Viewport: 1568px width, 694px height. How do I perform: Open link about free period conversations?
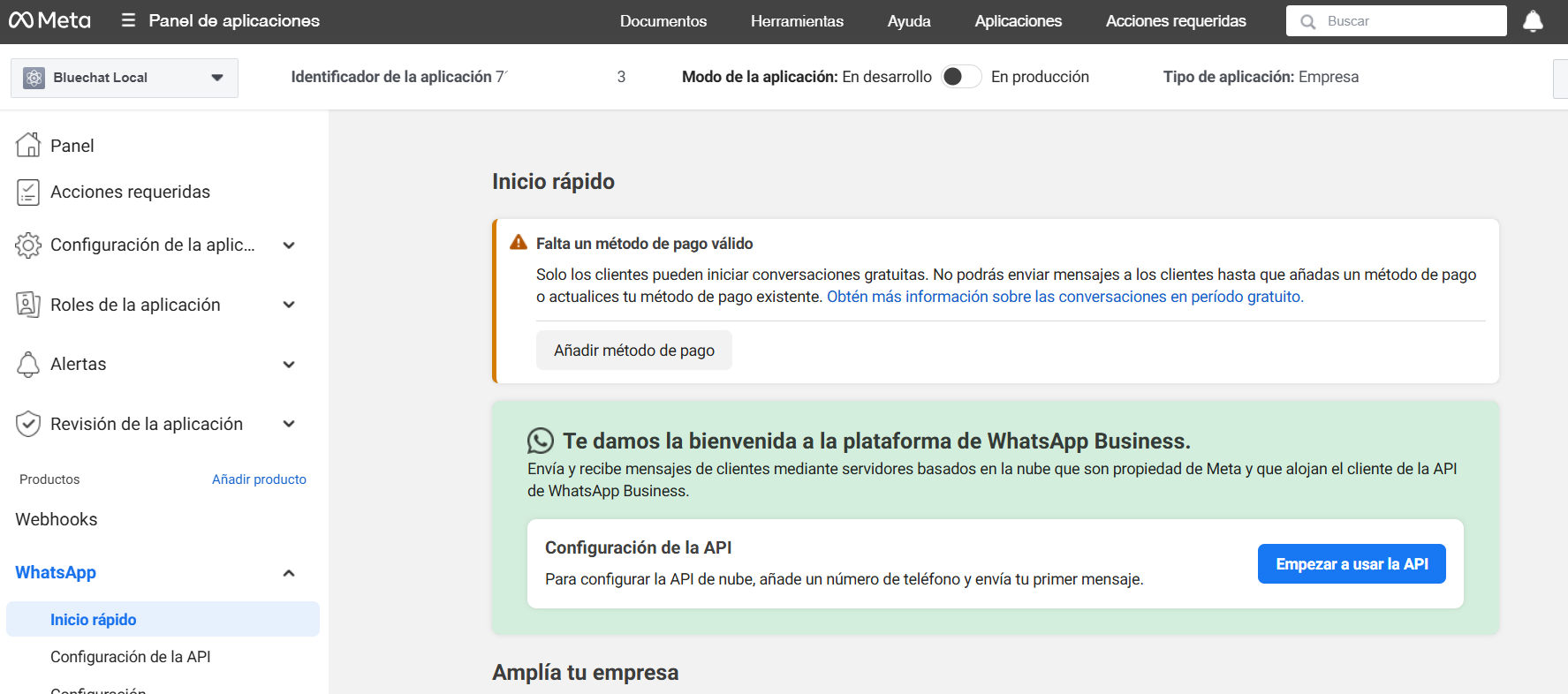1064,297
